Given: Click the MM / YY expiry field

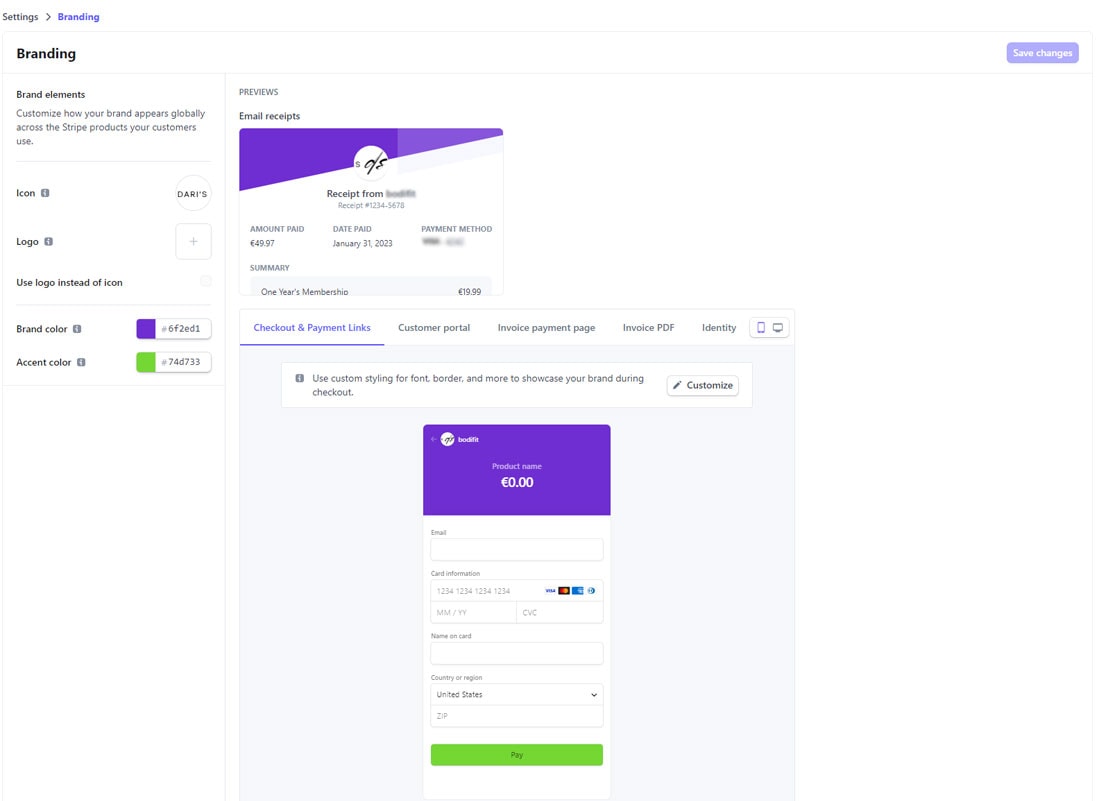Looking at the screenshot, I should 473,612.
